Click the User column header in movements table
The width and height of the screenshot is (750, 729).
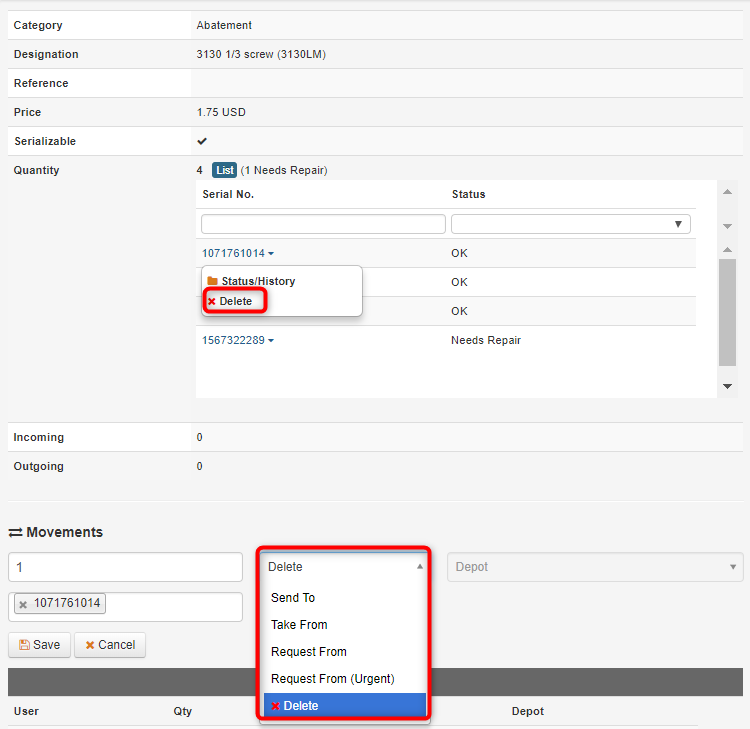(x=26, y=711)
